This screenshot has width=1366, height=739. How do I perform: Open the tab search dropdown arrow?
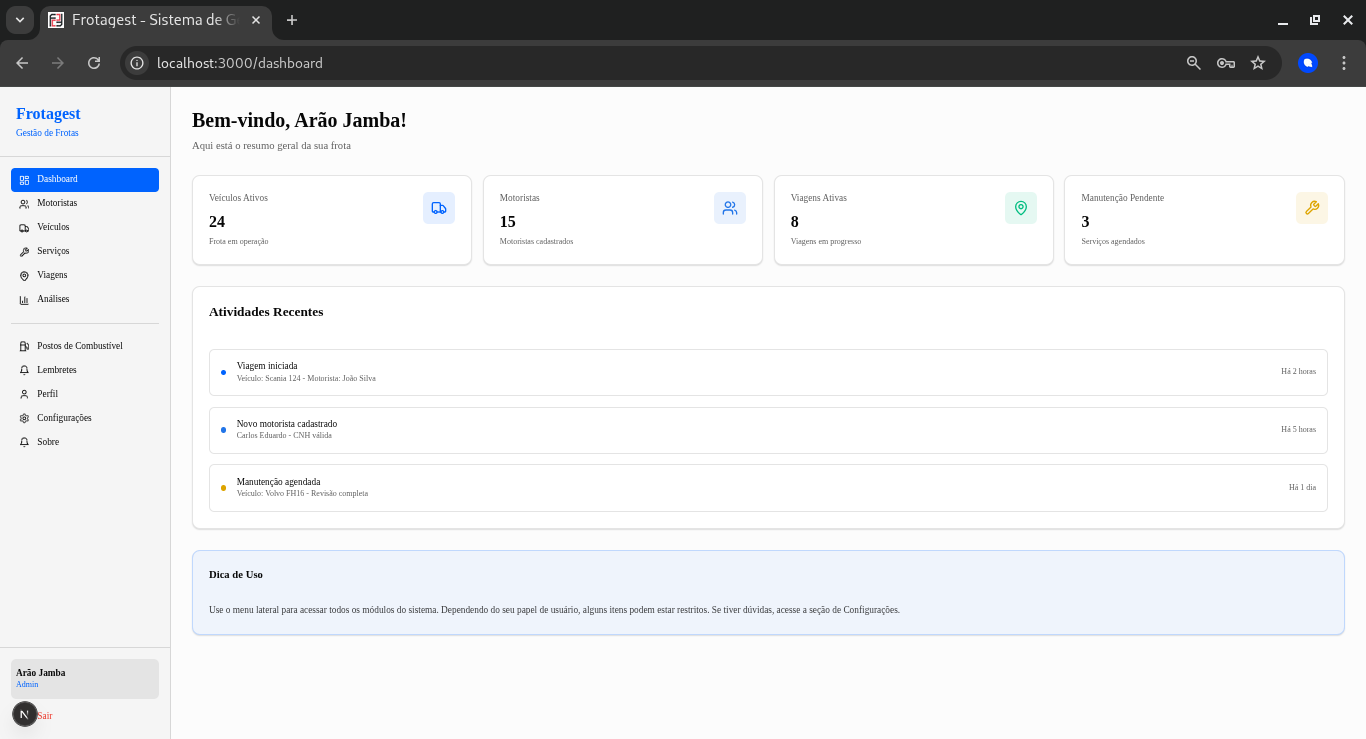point(20,20)
